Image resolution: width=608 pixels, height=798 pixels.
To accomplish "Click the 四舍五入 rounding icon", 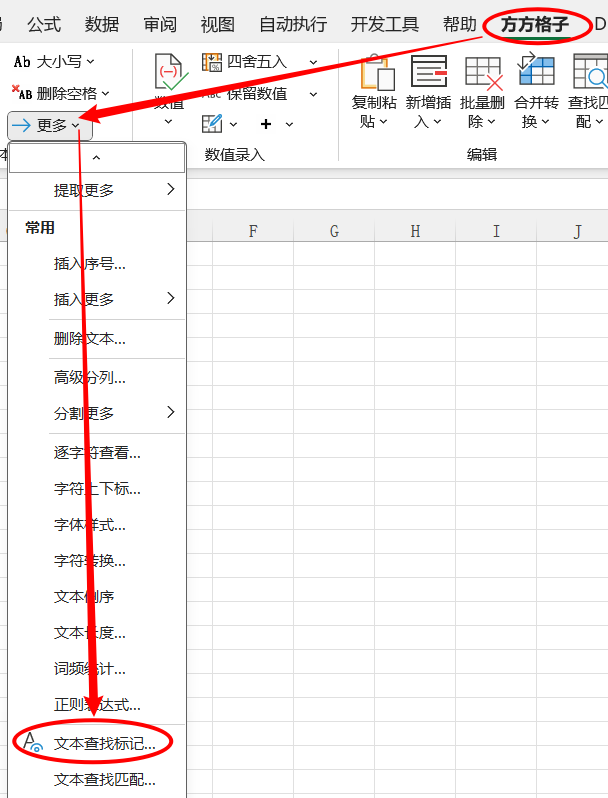I will coord(212,62).
